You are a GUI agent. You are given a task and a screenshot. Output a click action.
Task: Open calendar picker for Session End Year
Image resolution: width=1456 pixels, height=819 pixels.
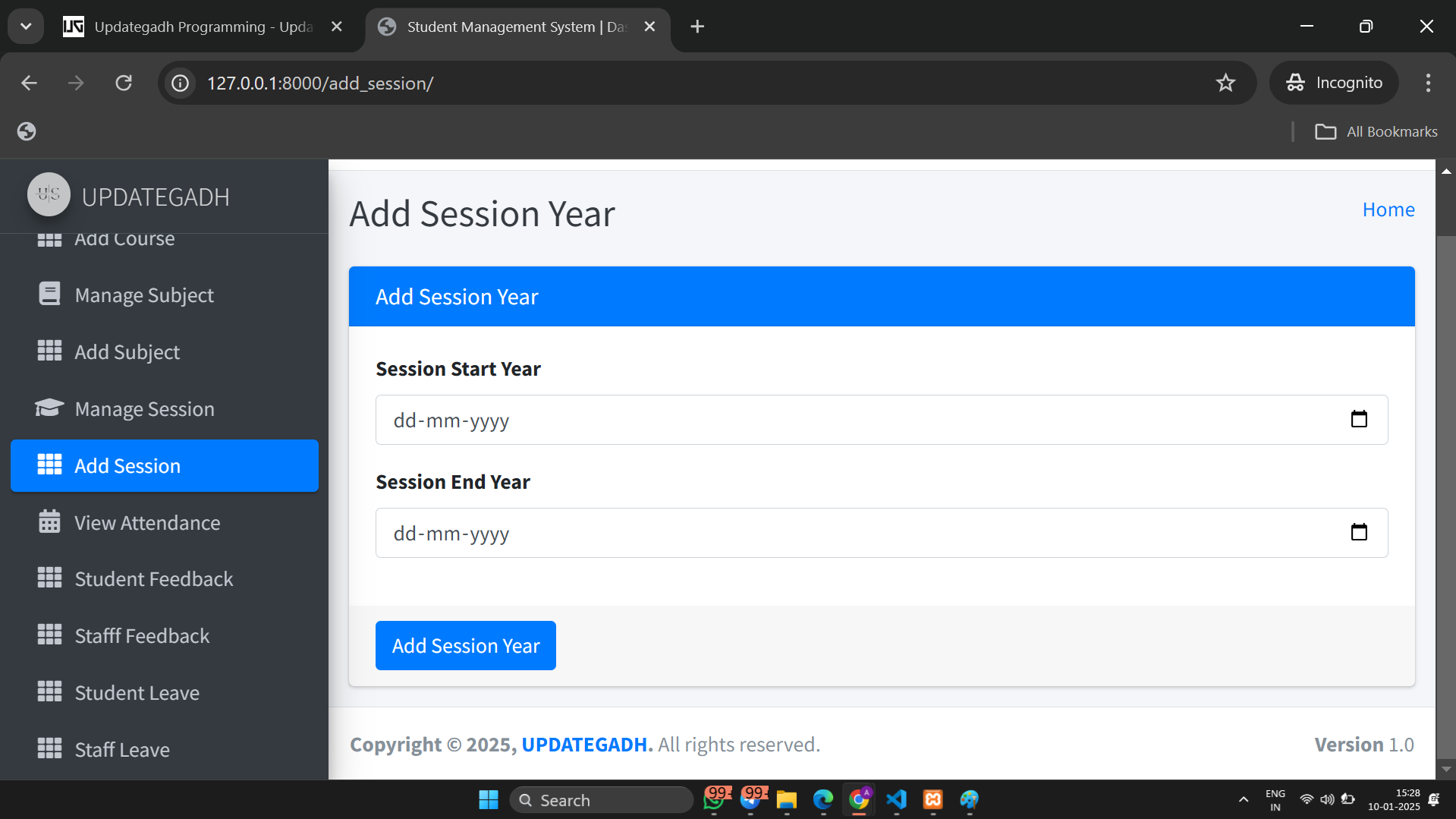[x=1359, y=532]
